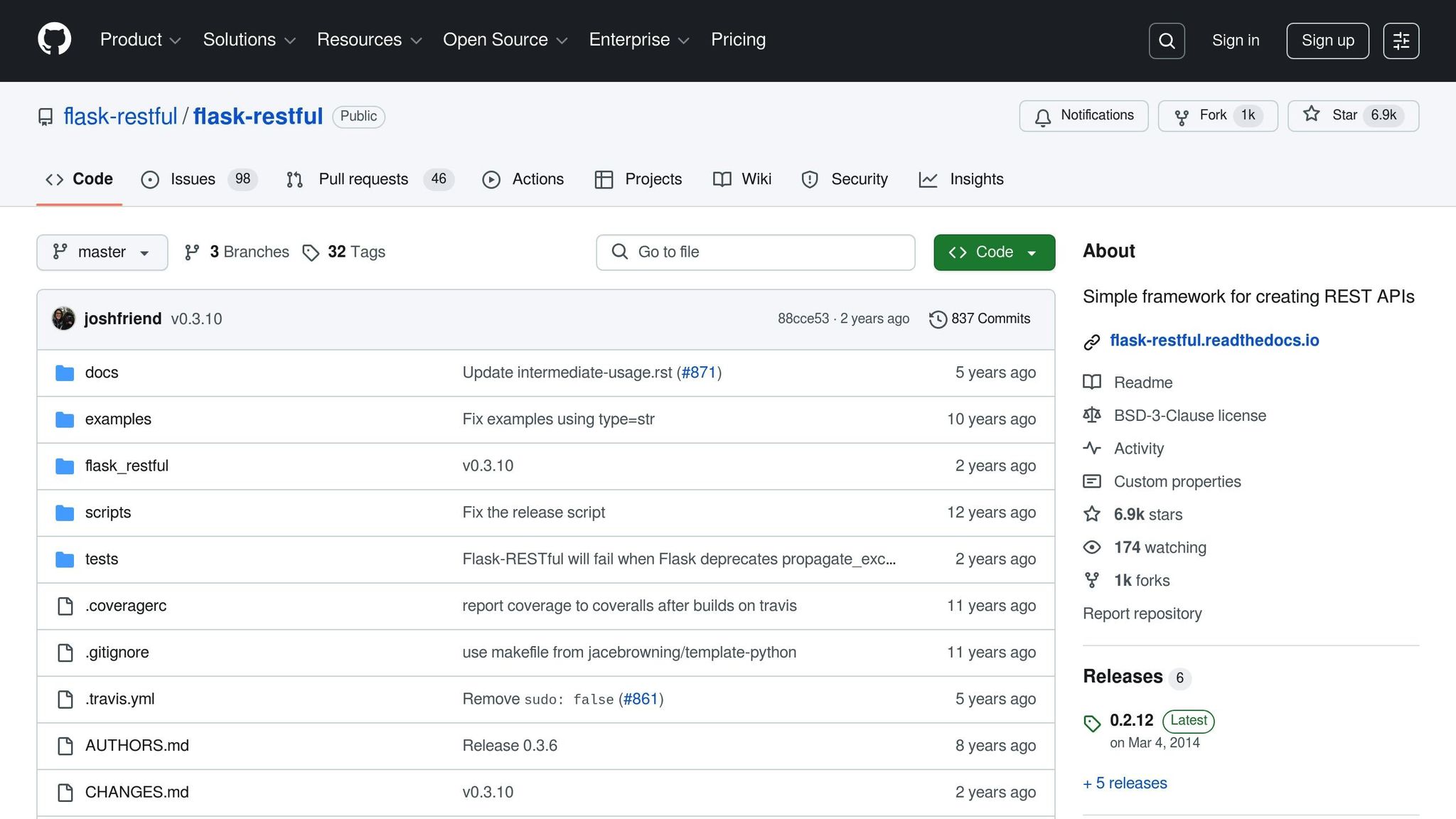Open the Releases heading link

[x=1123, y=677]
